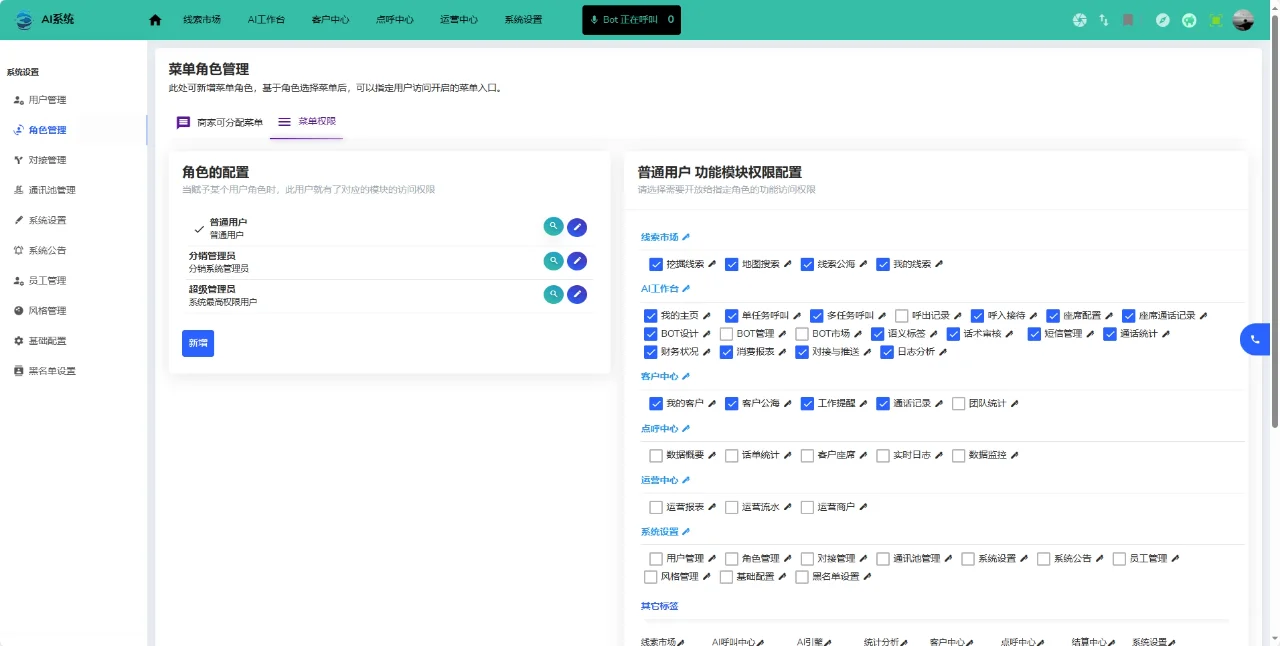Screen dimensions: 1280x646
Task: Select the 普通用户 role row
Action: (228, 228)
